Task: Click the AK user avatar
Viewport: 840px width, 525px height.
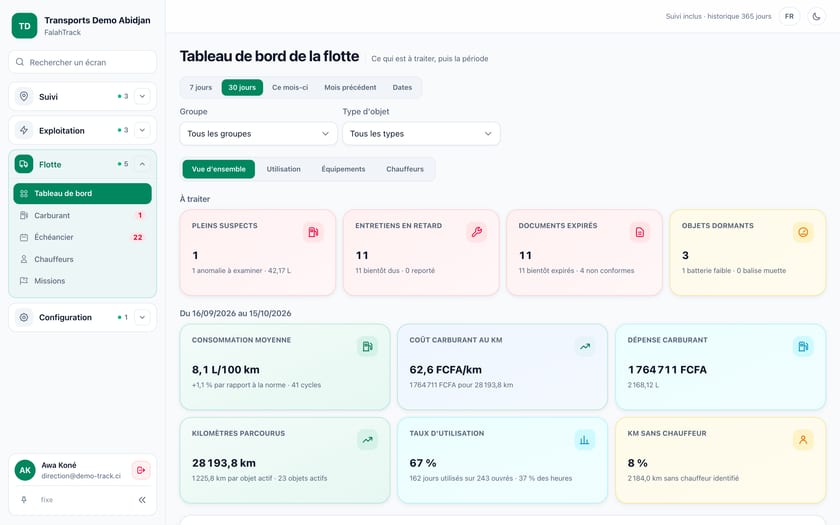Action: coord(25,470)
